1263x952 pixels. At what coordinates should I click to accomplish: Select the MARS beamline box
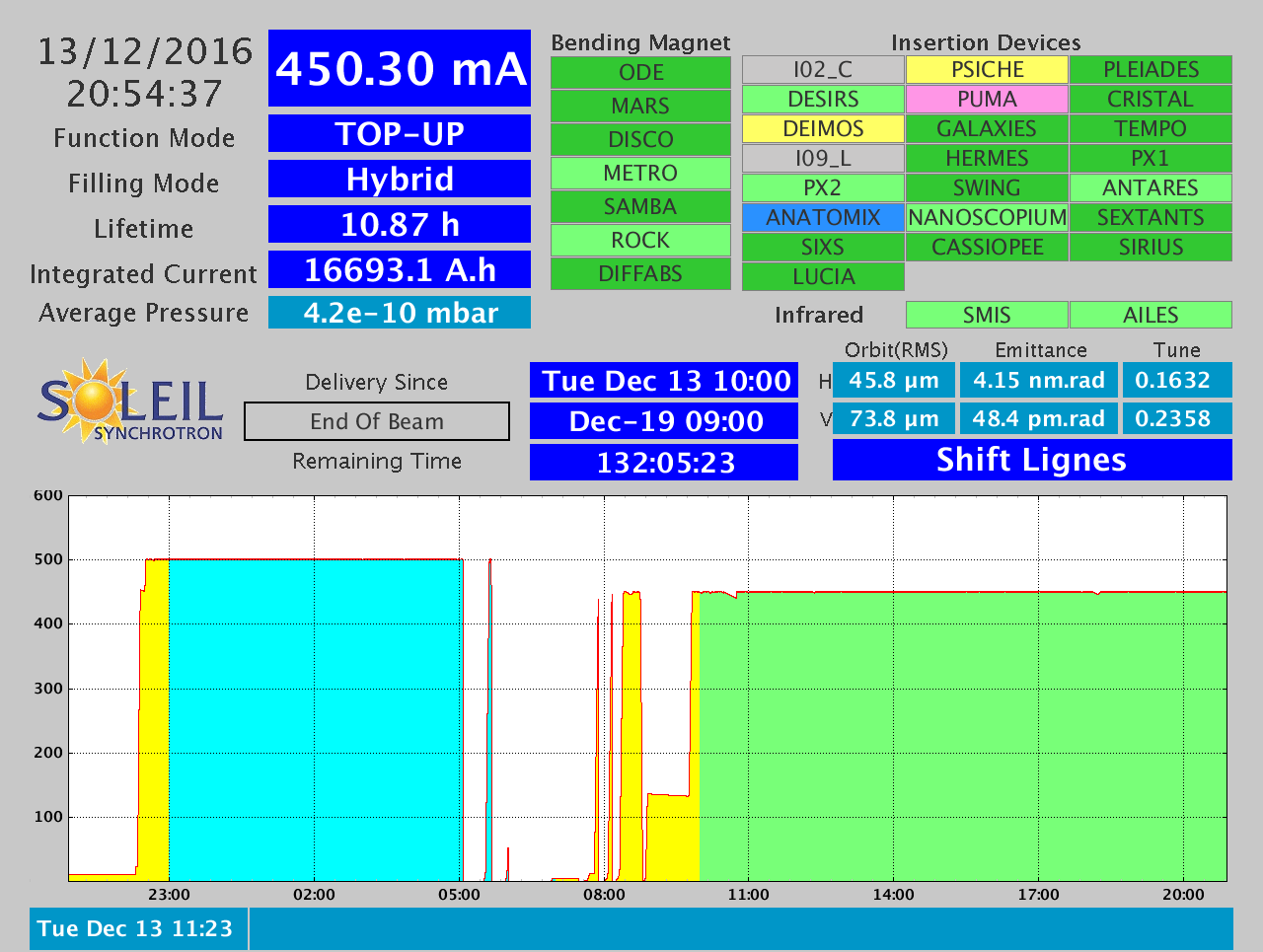tap(640, 106)
